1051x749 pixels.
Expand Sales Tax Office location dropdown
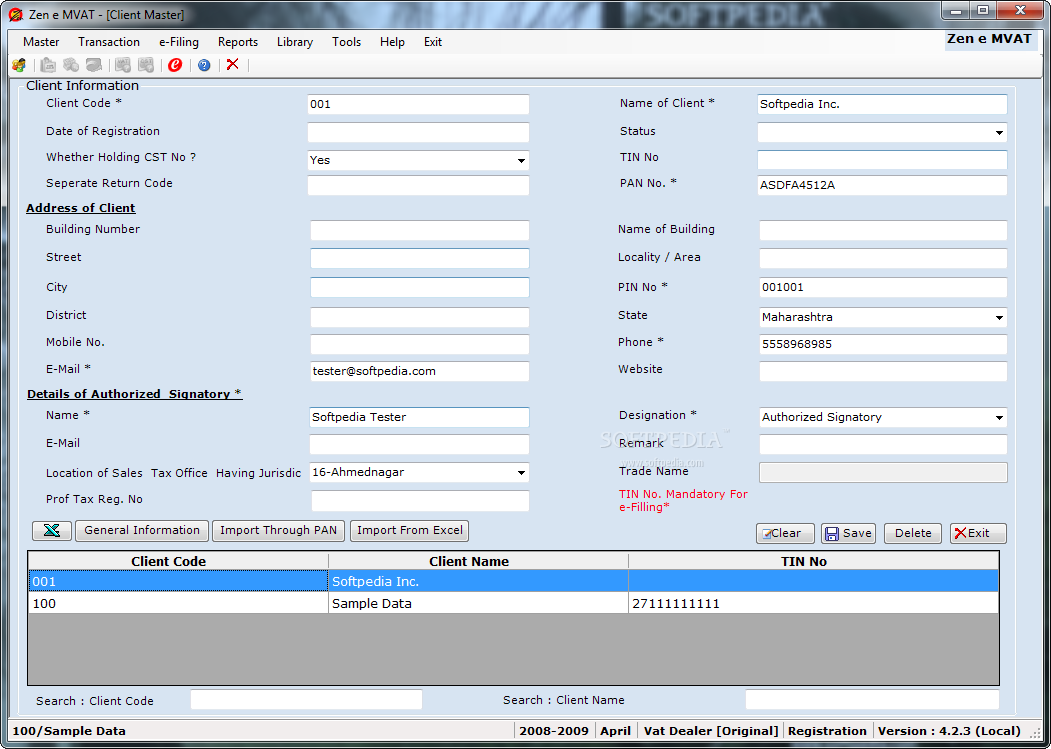[x=521, y=472]
